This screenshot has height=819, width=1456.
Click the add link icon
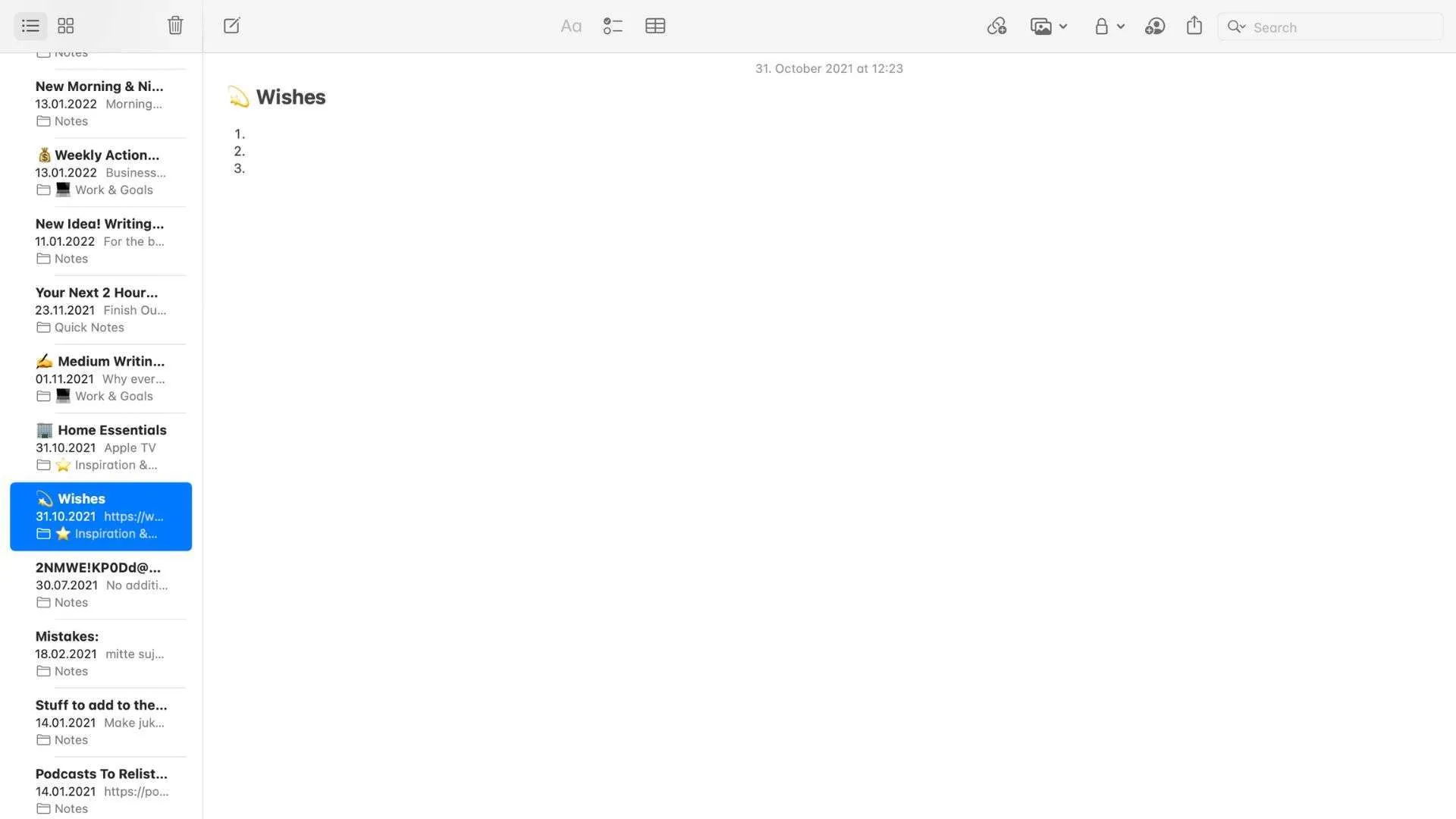pos(996,27)
